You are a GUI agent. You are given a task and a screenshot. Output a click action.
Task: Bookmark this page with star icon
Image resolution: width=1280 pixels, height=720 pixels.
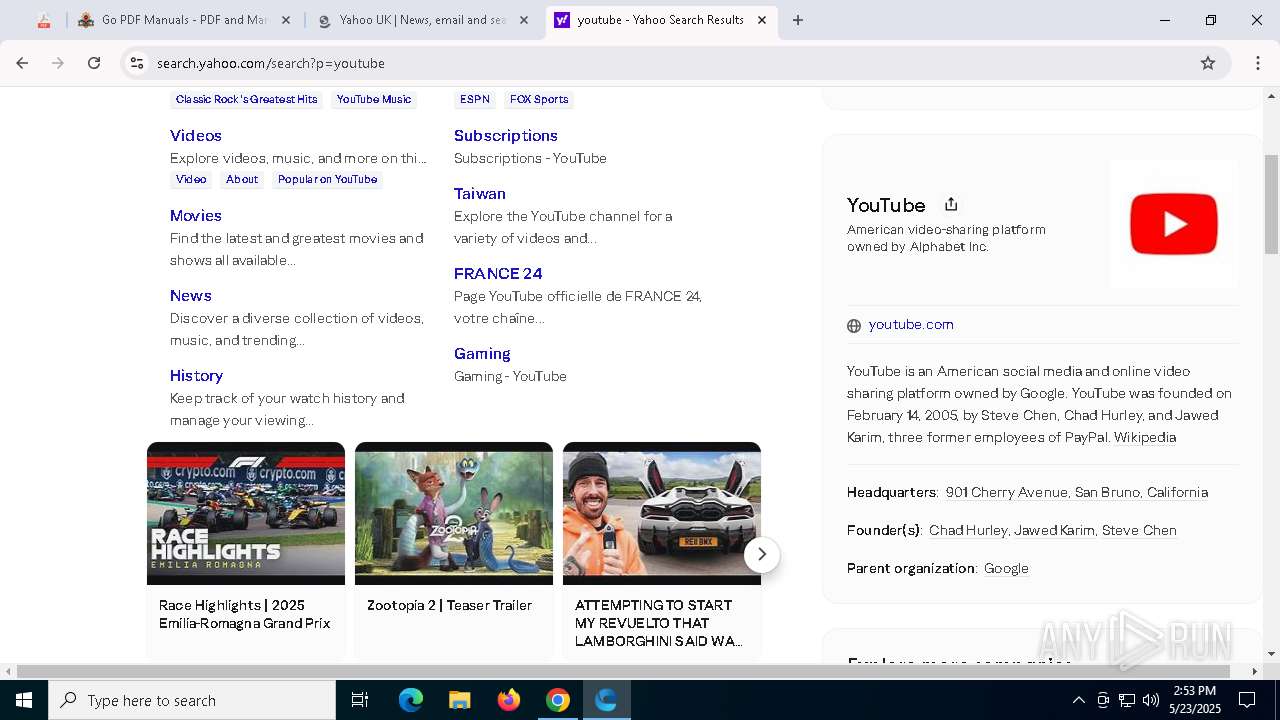point(1208,63)
